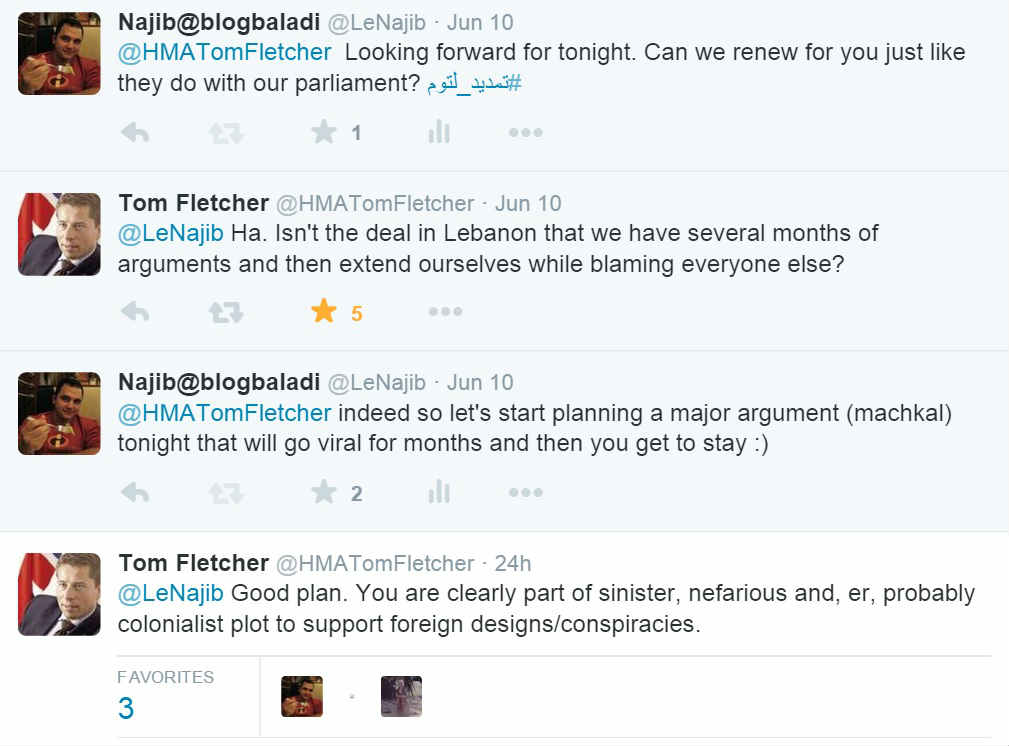Favorite Najib's machkal tweet with star
Image resolution: width=1009 pixels, height=746 pixels.
[323, 492]
